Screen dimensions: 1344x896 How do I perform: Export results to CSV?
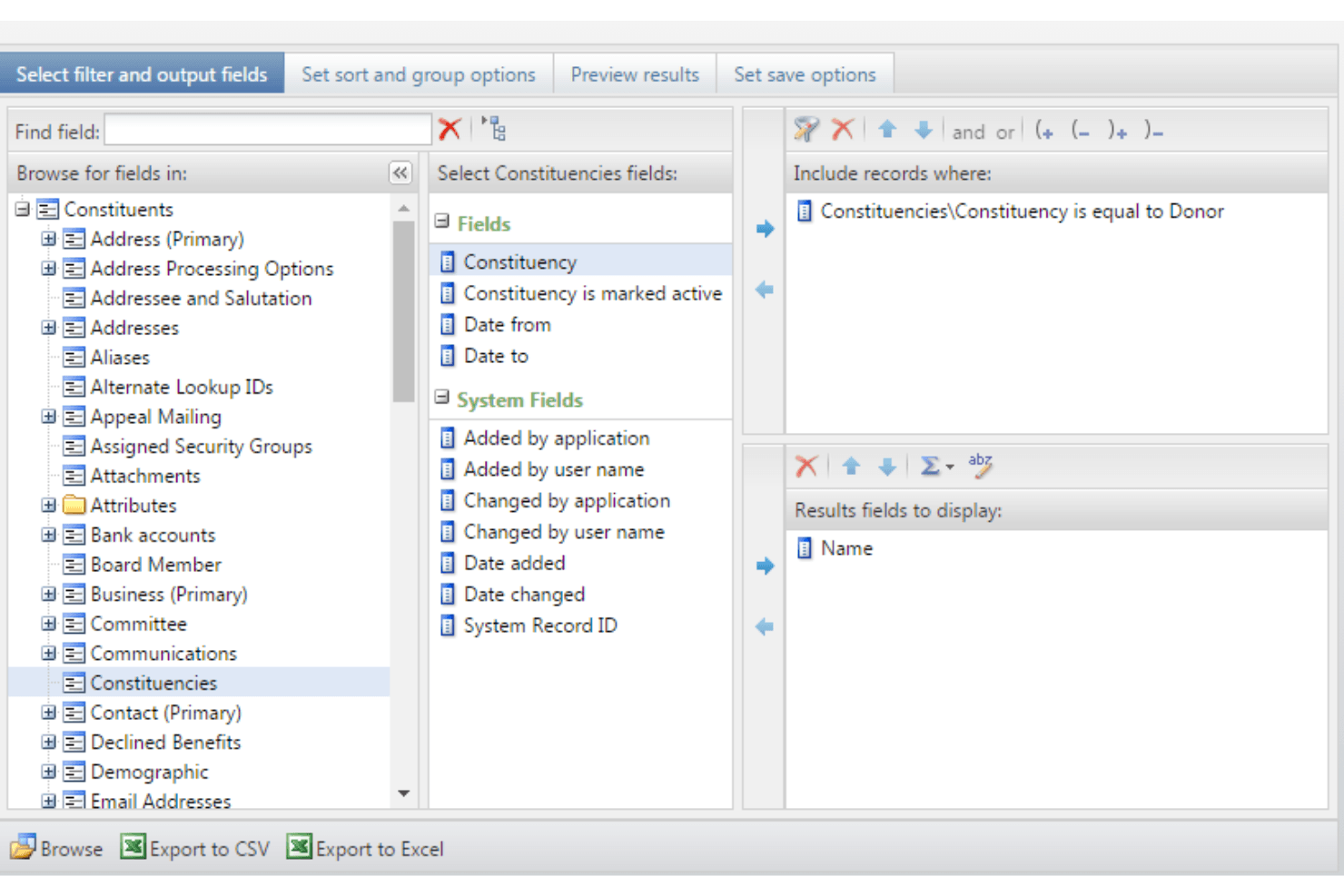pos(196,848)
